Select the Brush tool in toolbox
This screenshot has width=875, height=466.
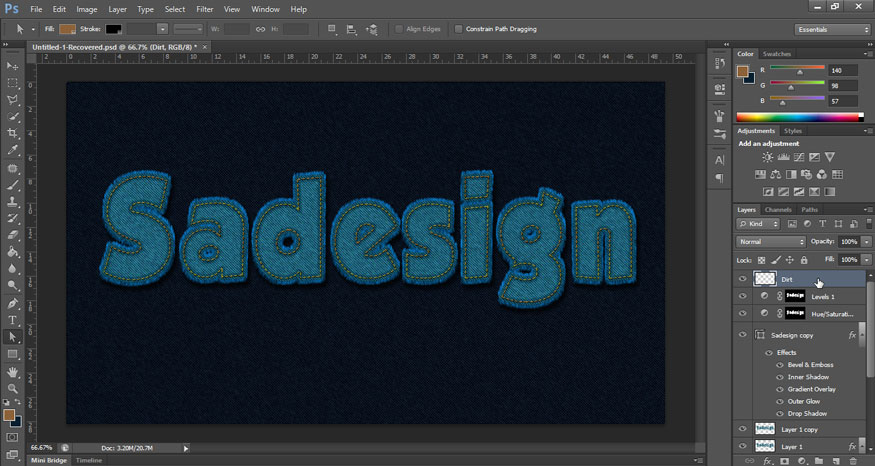12,185
